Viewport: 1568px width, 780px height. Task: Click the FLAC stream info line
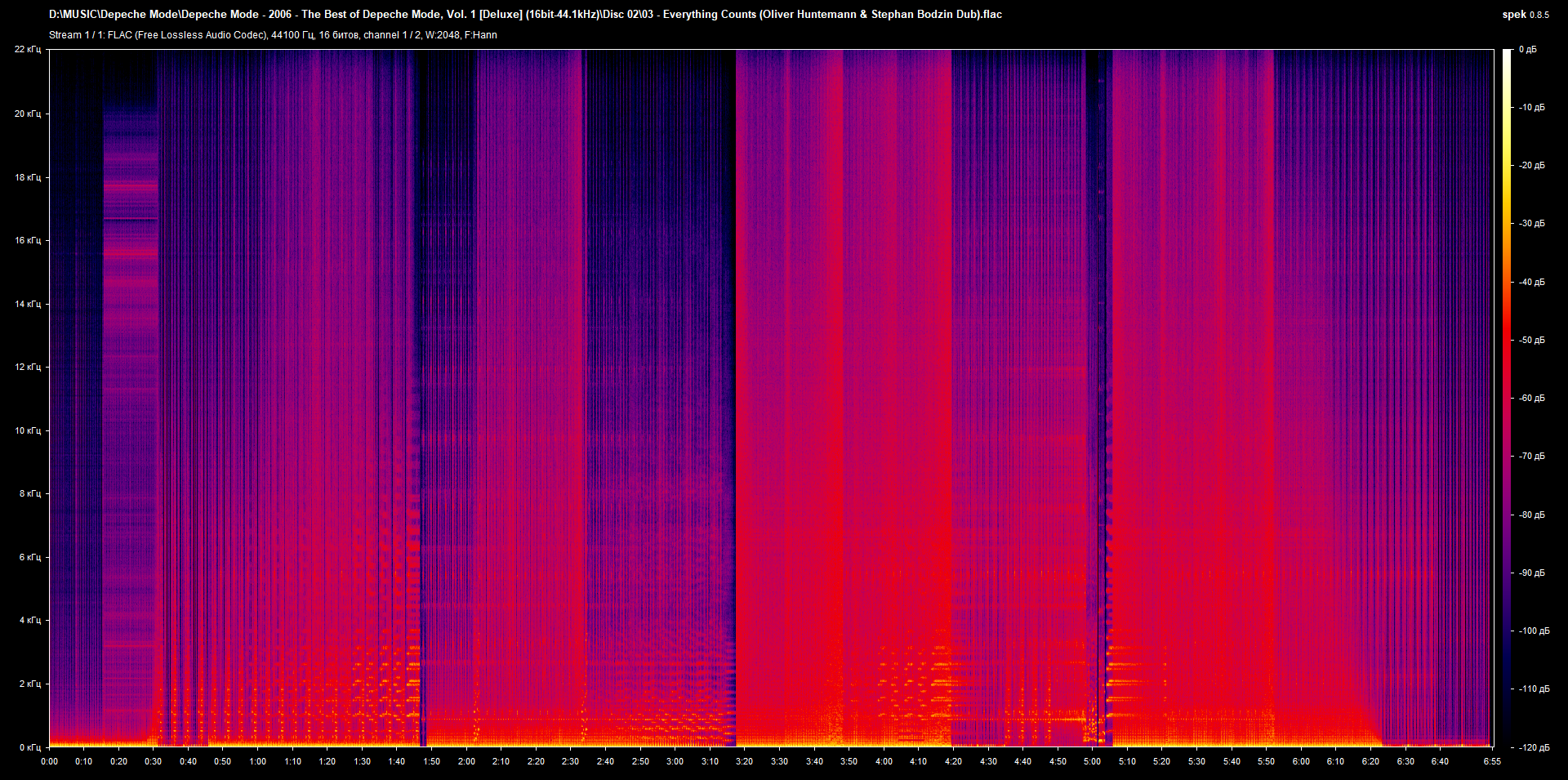click(x=273, y=35)
